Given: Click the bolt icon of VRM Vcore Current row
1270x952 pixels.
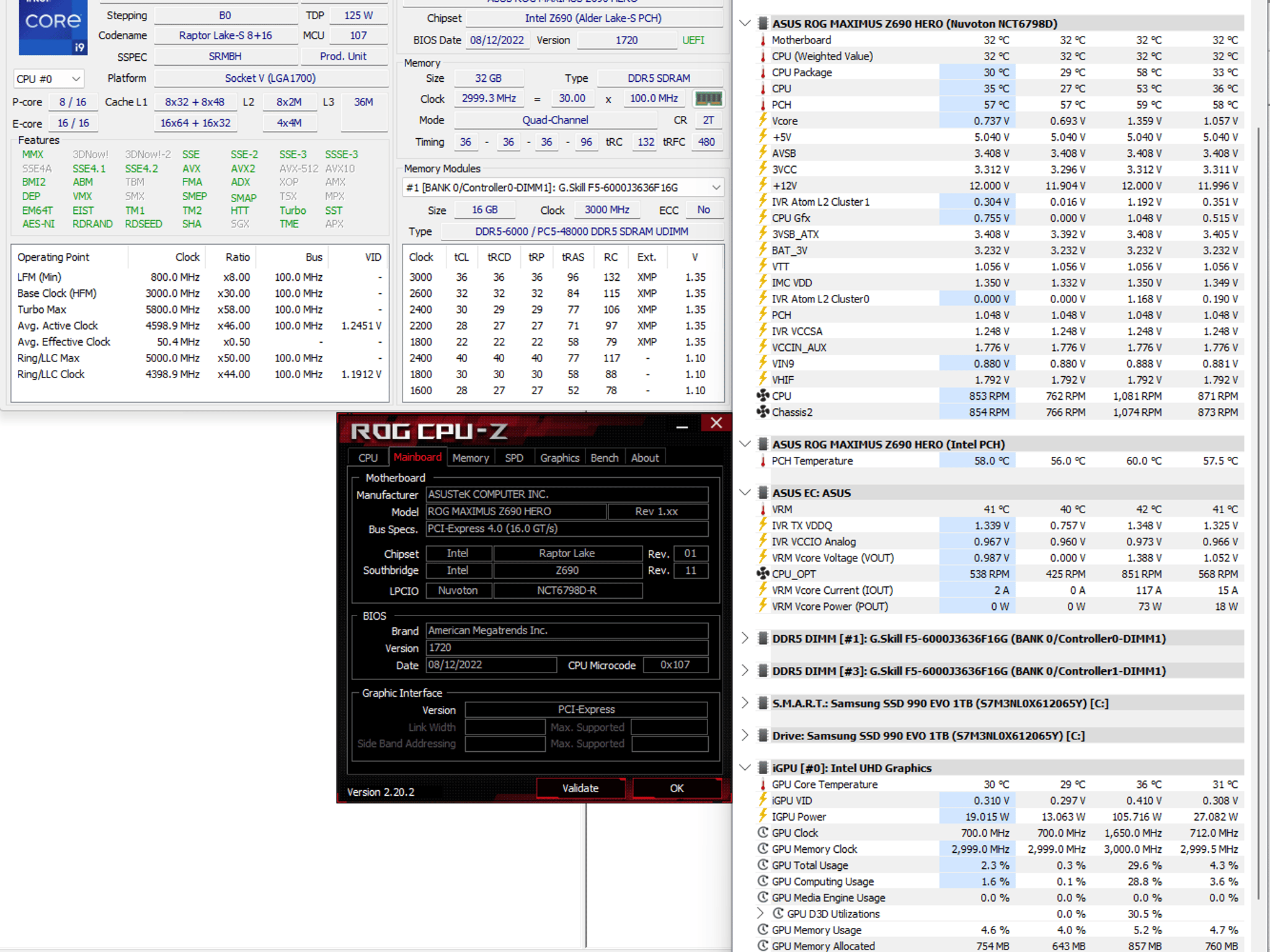Looking at the screenshot, I should point(763,589).
